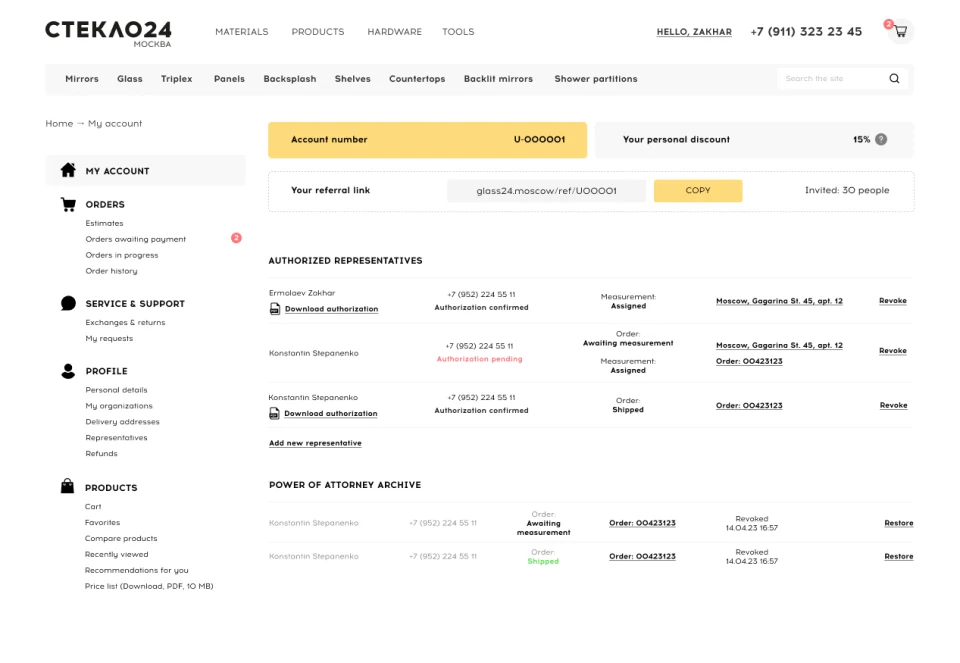
Task: Open the Products top menu
Action: tap(318, 32)
